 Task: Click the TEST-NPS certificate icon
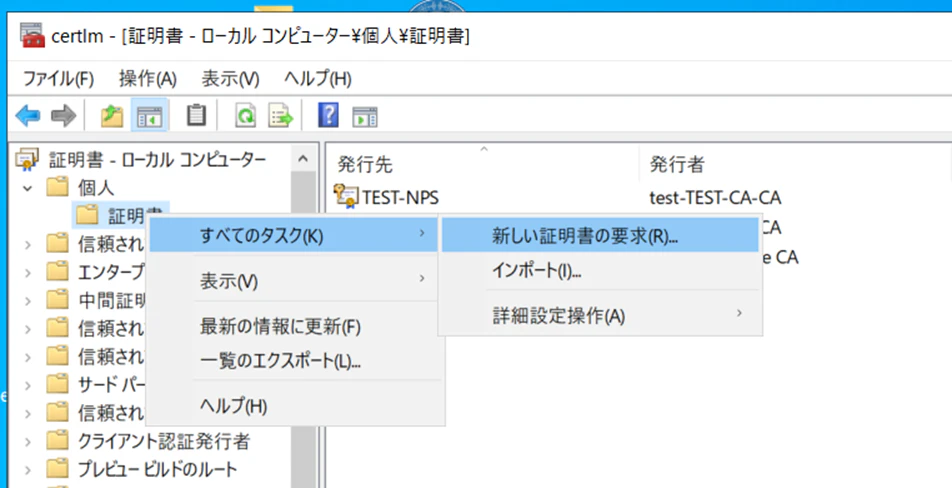347,197
